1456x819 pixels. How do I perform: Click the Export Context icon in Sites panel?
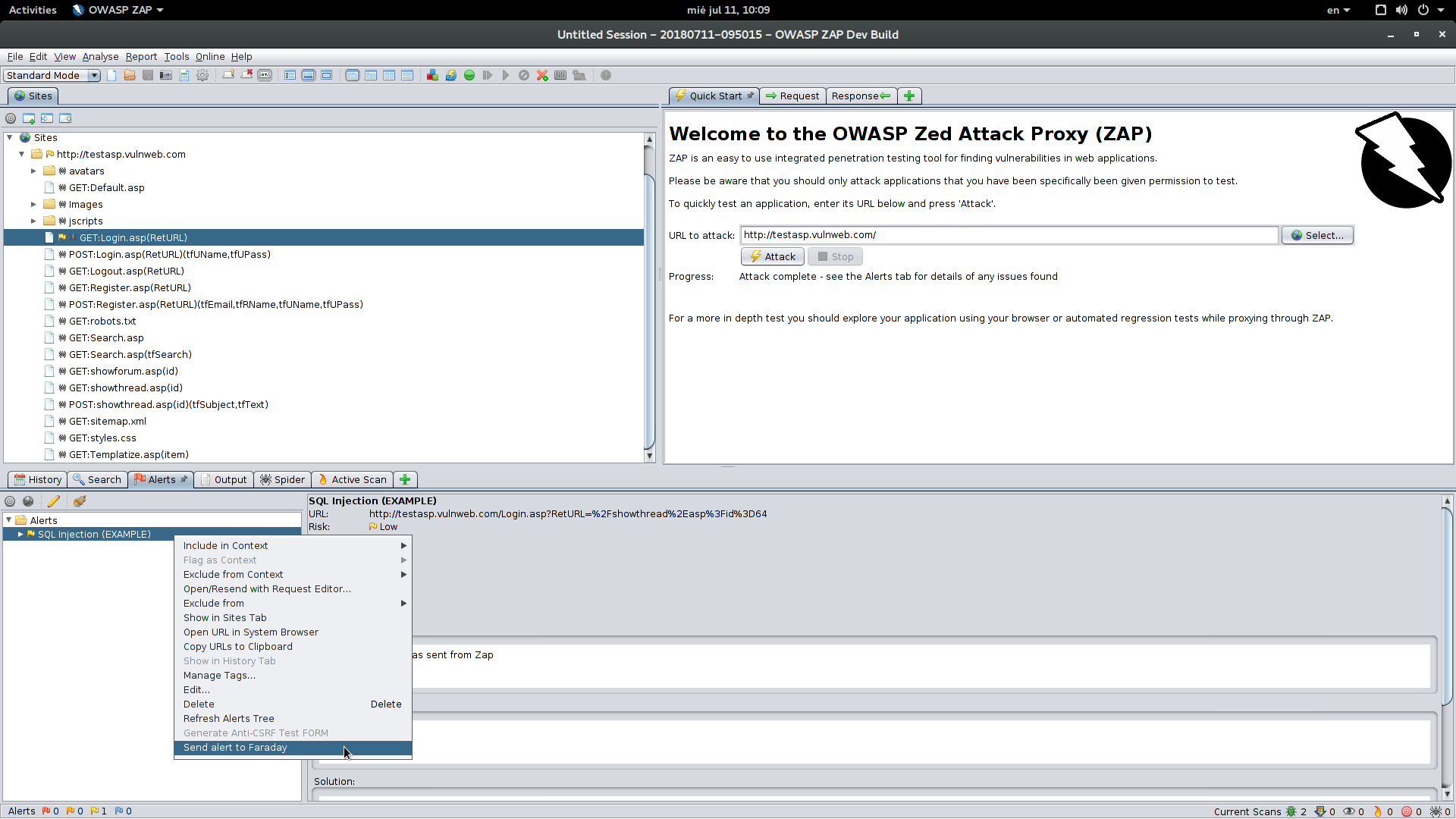click(65, 118)
